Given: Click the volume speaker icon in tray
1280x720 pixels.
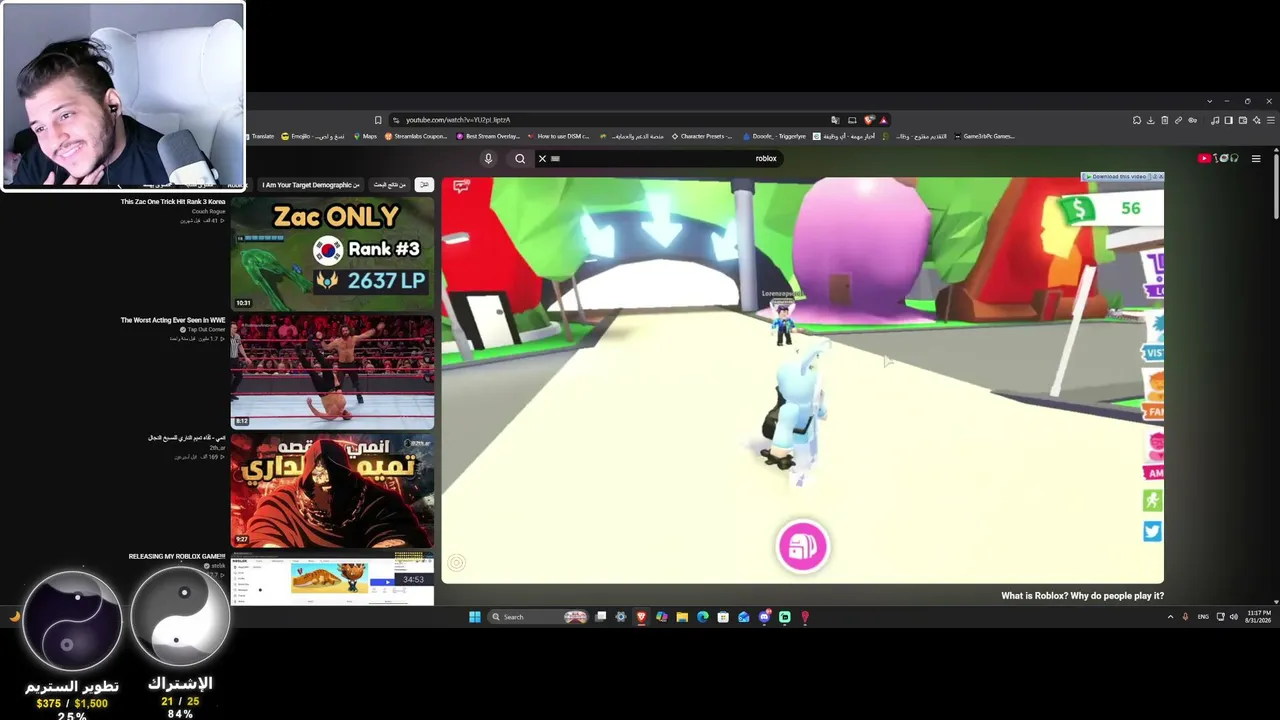Looking at the screenshot, I should (x=1233, y=617).
